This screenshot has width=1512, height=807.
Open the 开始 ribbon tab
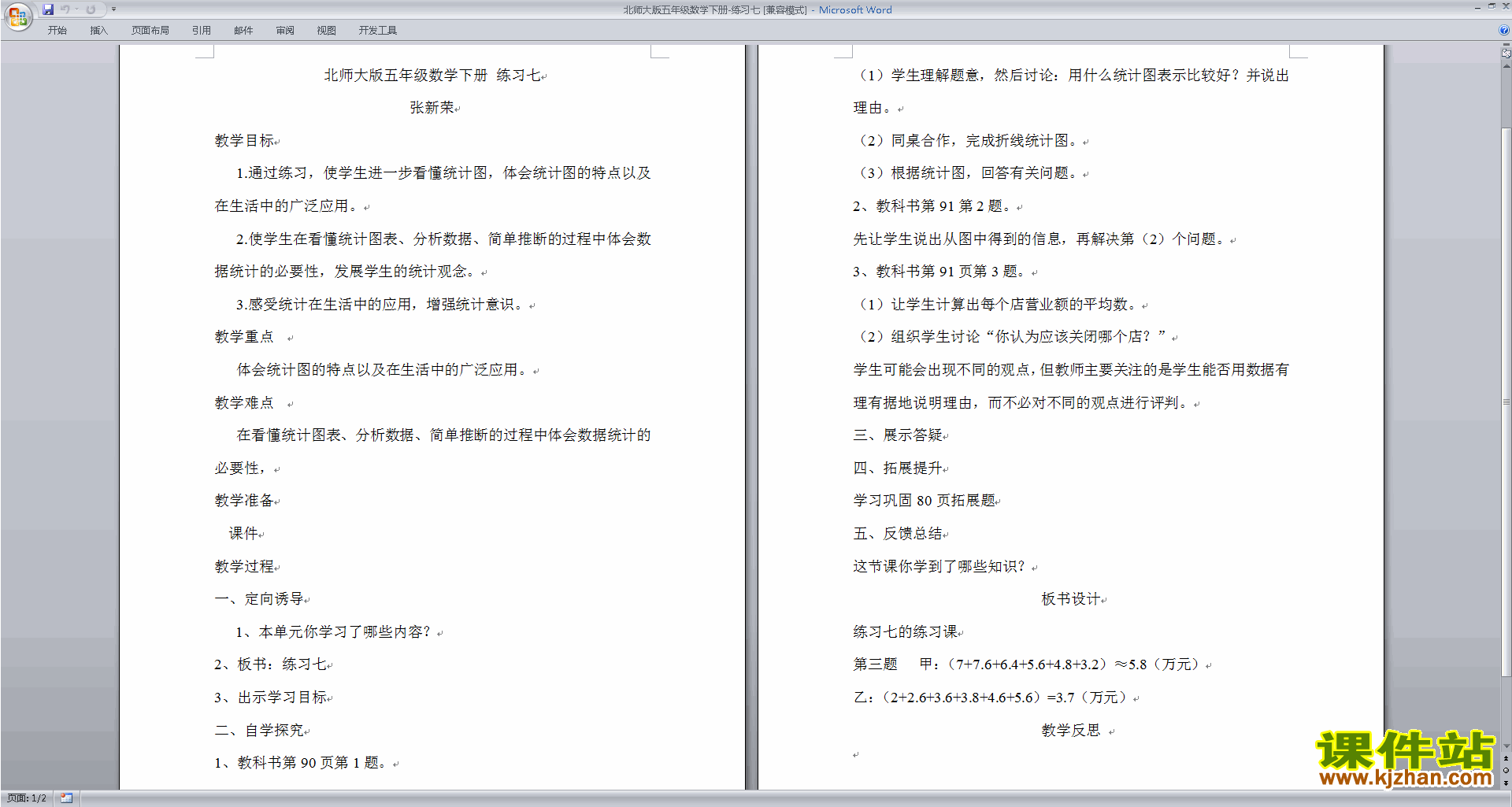[57, 31]
